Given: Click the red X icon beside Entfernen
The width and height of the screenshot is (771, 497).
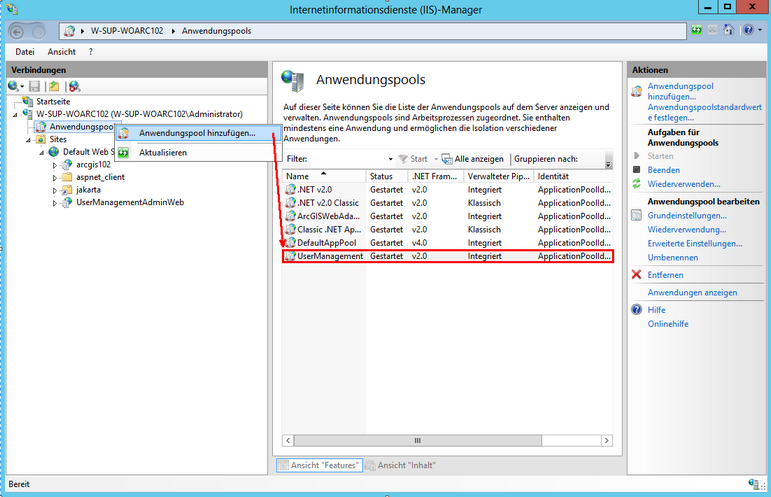Looking at the screenshot, I should click(x=636, y=274).
